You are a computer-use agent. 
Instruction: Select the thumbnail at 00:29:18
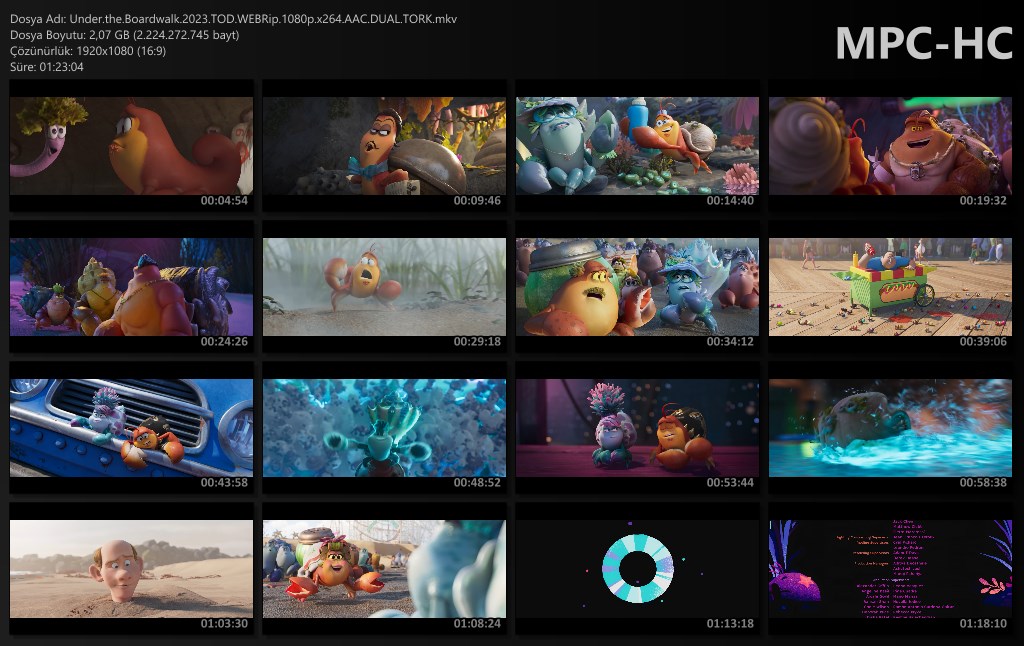coord(384,287)
